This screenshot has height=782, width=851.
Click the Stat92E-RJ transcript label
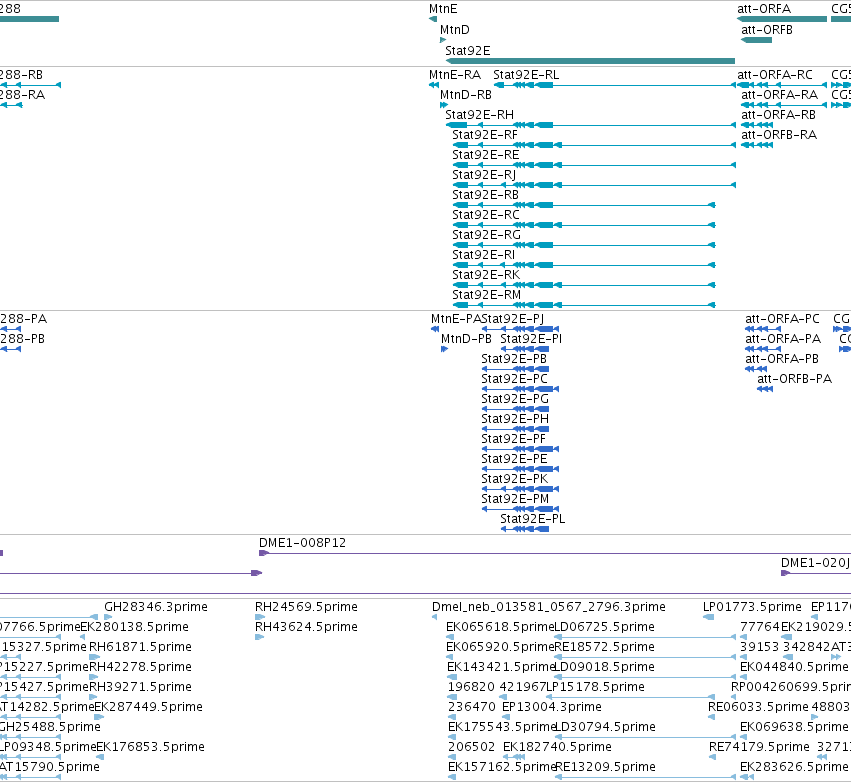tap(484, 175)
